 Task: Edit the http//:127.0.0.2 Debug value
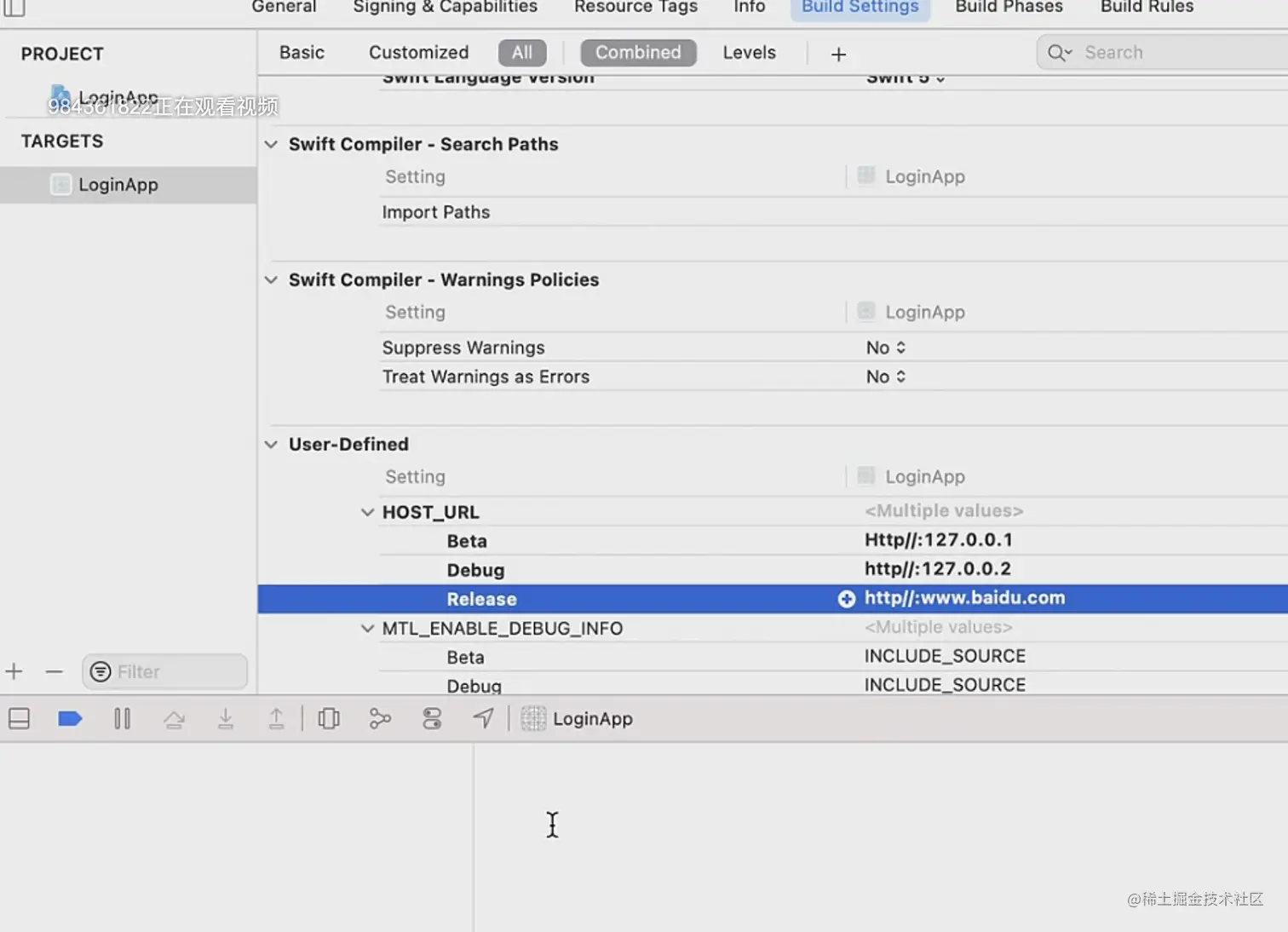pos(937,569)
